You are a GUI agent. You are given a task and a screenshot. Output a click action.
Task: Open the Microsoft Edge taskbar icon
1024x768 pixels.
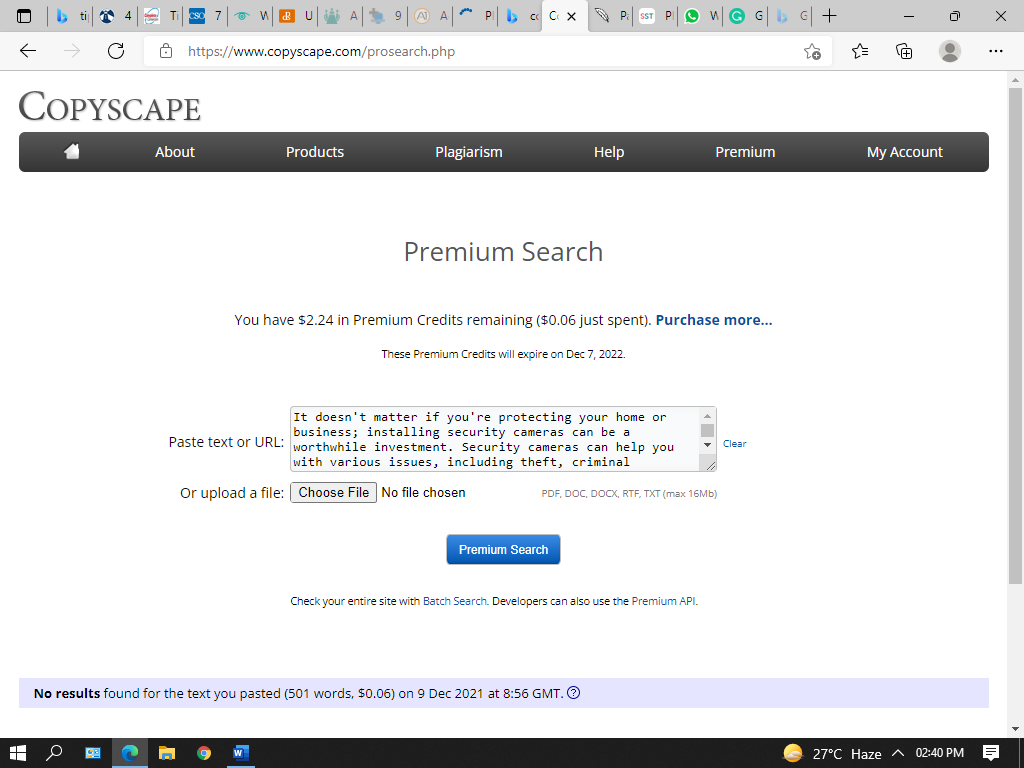pos(130,753)
